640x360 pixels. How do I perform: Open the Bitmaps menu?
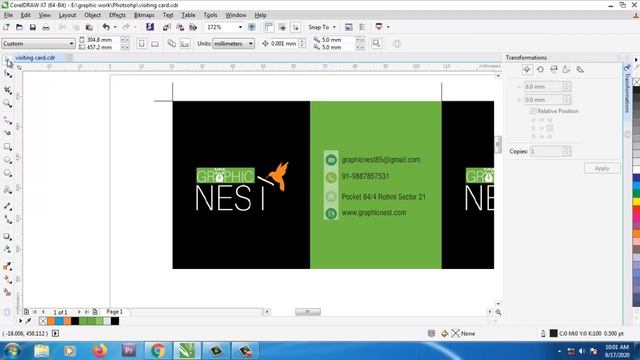pyautogui.click(x=144, y=15)
